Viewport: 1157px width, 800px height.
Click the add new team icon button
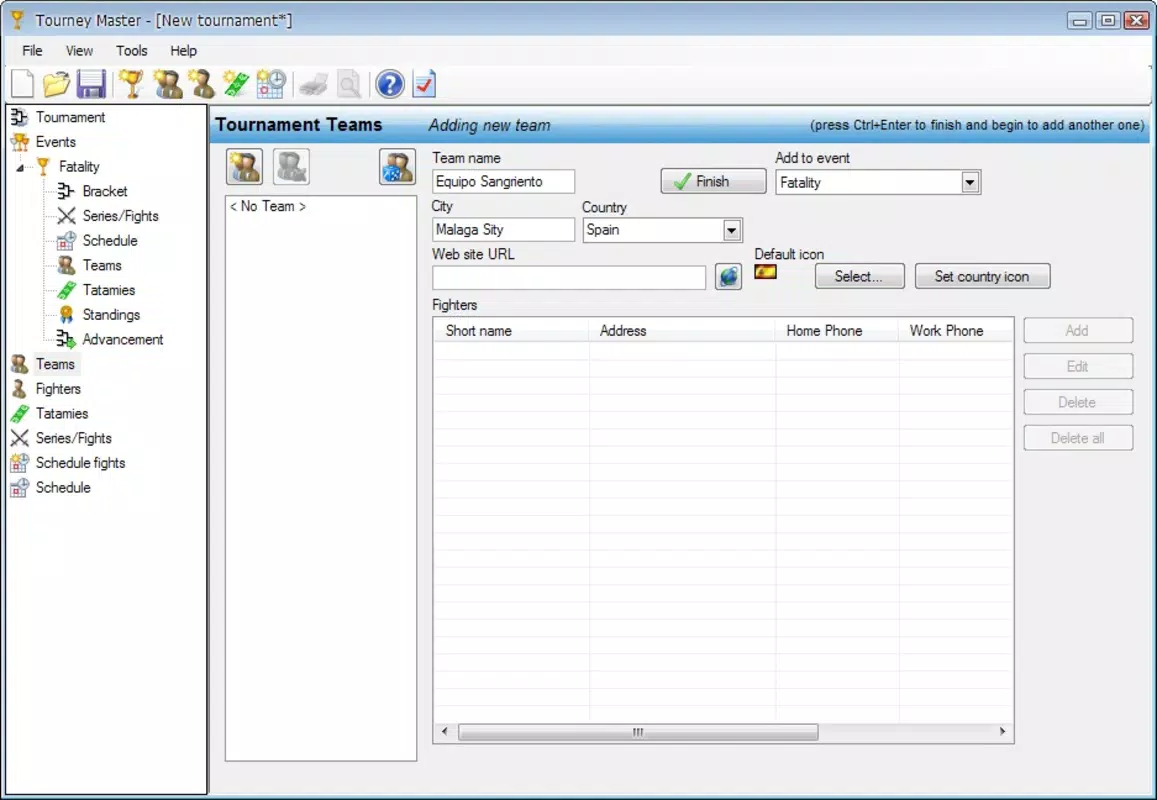[245, 167]
